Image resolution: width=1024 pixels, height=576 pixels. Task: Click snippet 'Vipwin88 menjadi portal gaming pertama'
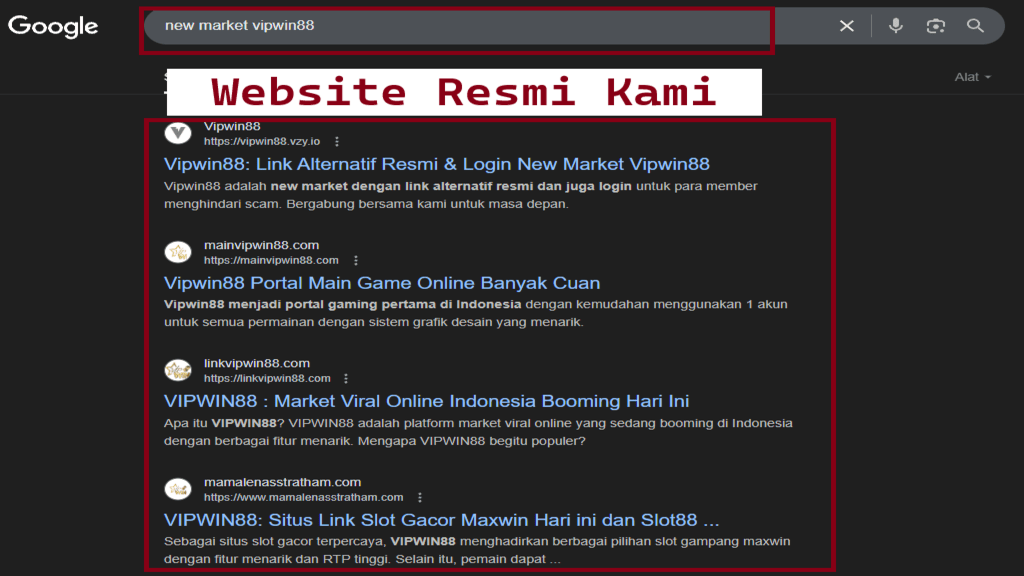click(x=475, y=313)
